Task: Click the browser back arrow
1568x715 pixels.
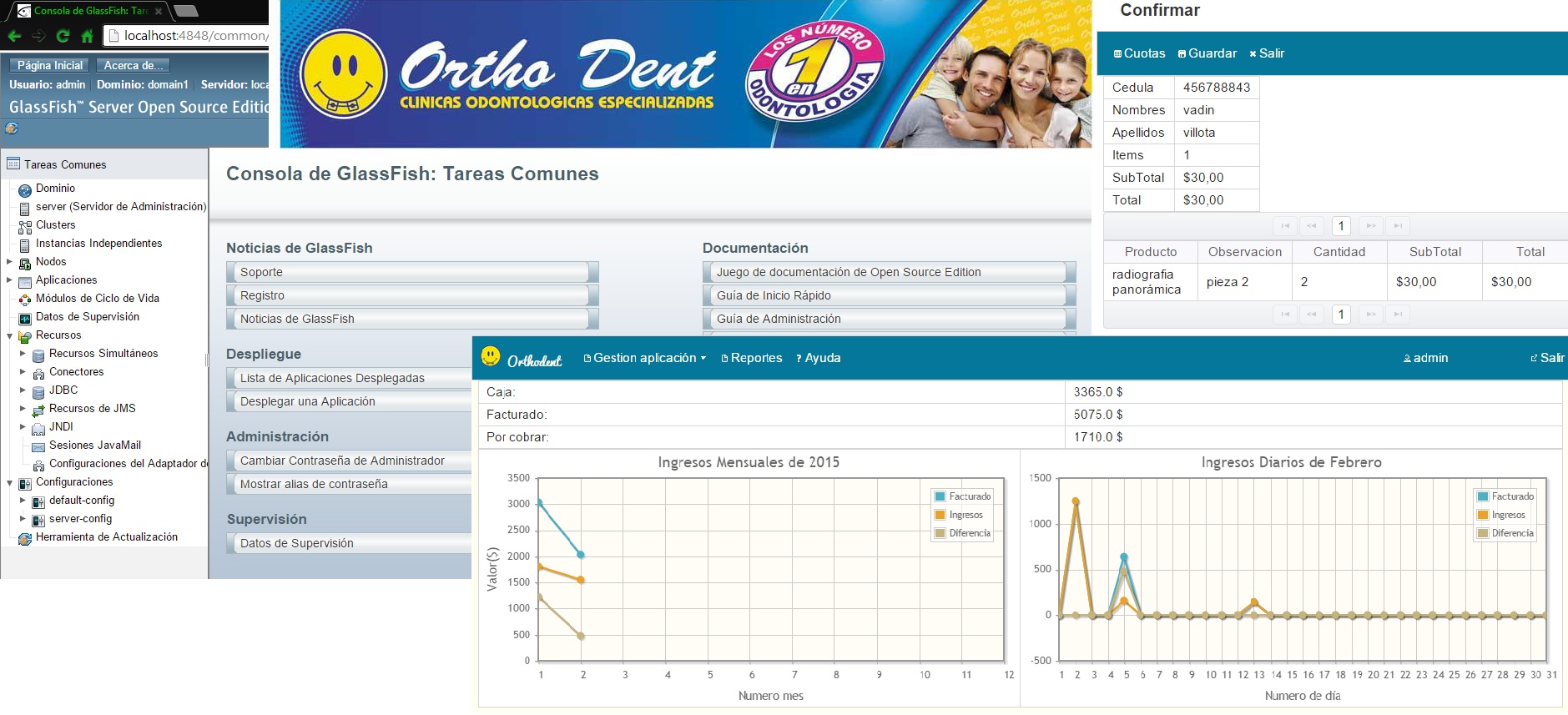Action: [14, 36]
